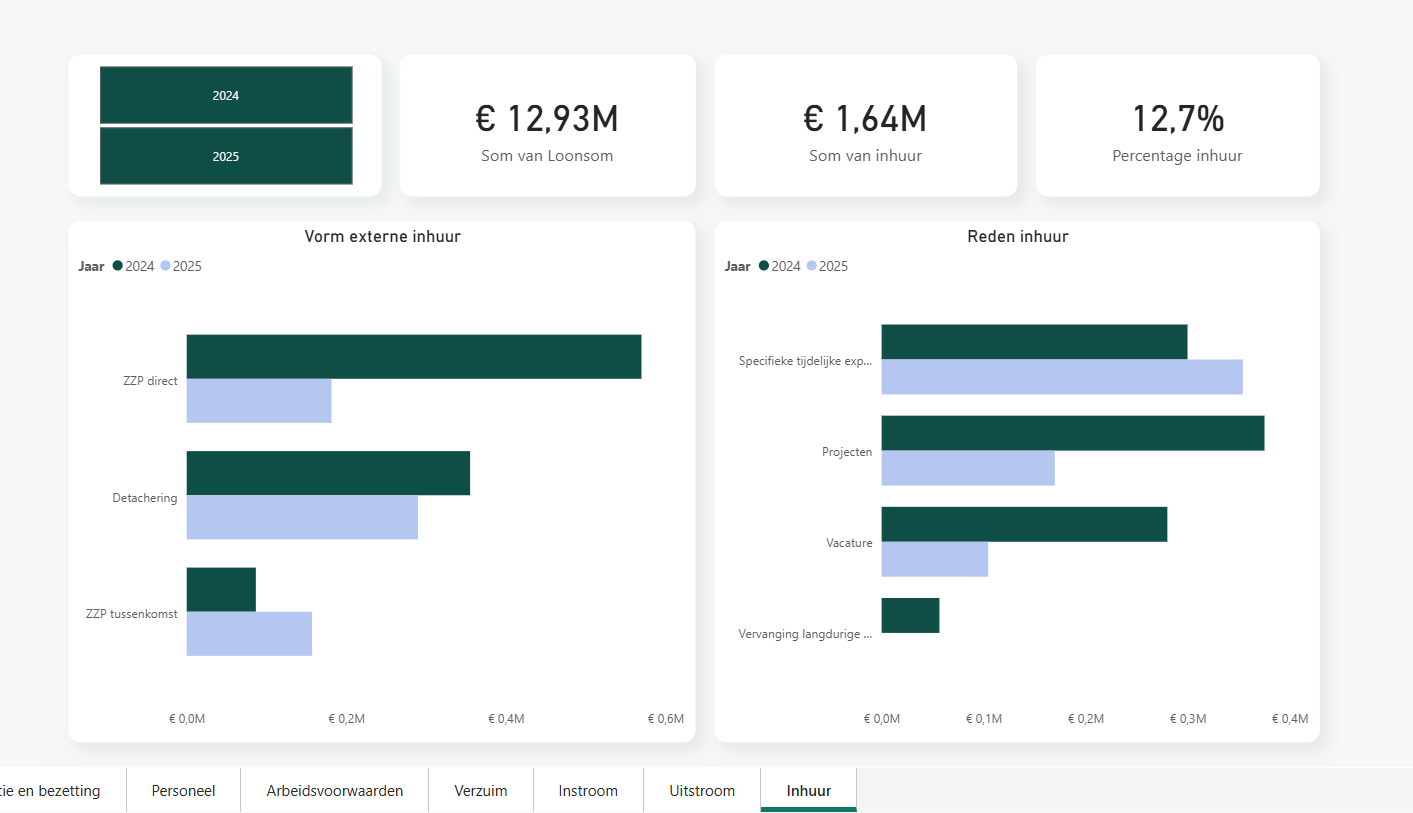Click the 2024 legend dot in Reden inhuur

point(764,266)
